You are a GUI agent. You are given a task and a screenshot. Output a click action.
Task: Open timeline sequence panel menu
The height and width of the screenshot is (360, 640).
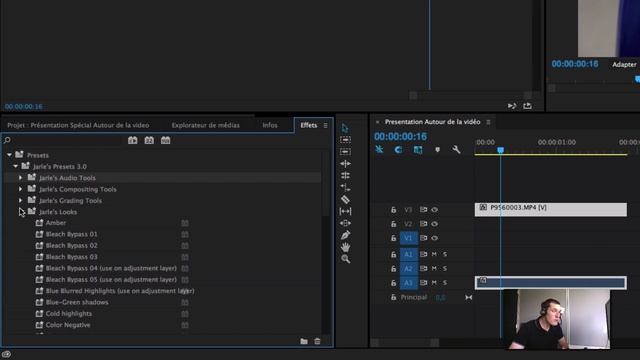pos(488,122)
